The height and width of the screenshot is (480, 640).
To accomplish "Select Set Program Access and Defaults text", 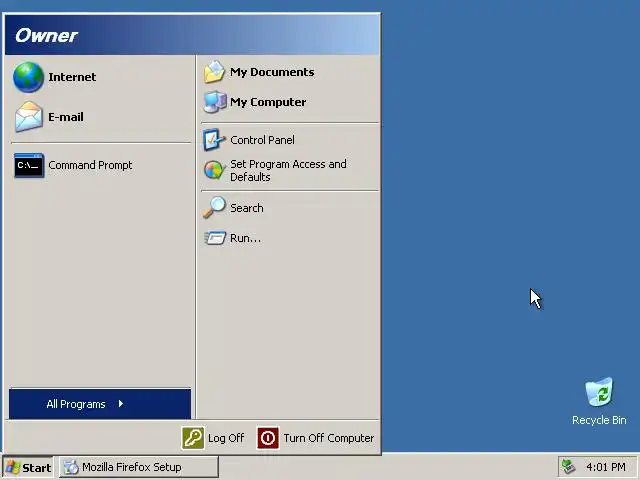I will pyautogui.click(x=288, y=170).
